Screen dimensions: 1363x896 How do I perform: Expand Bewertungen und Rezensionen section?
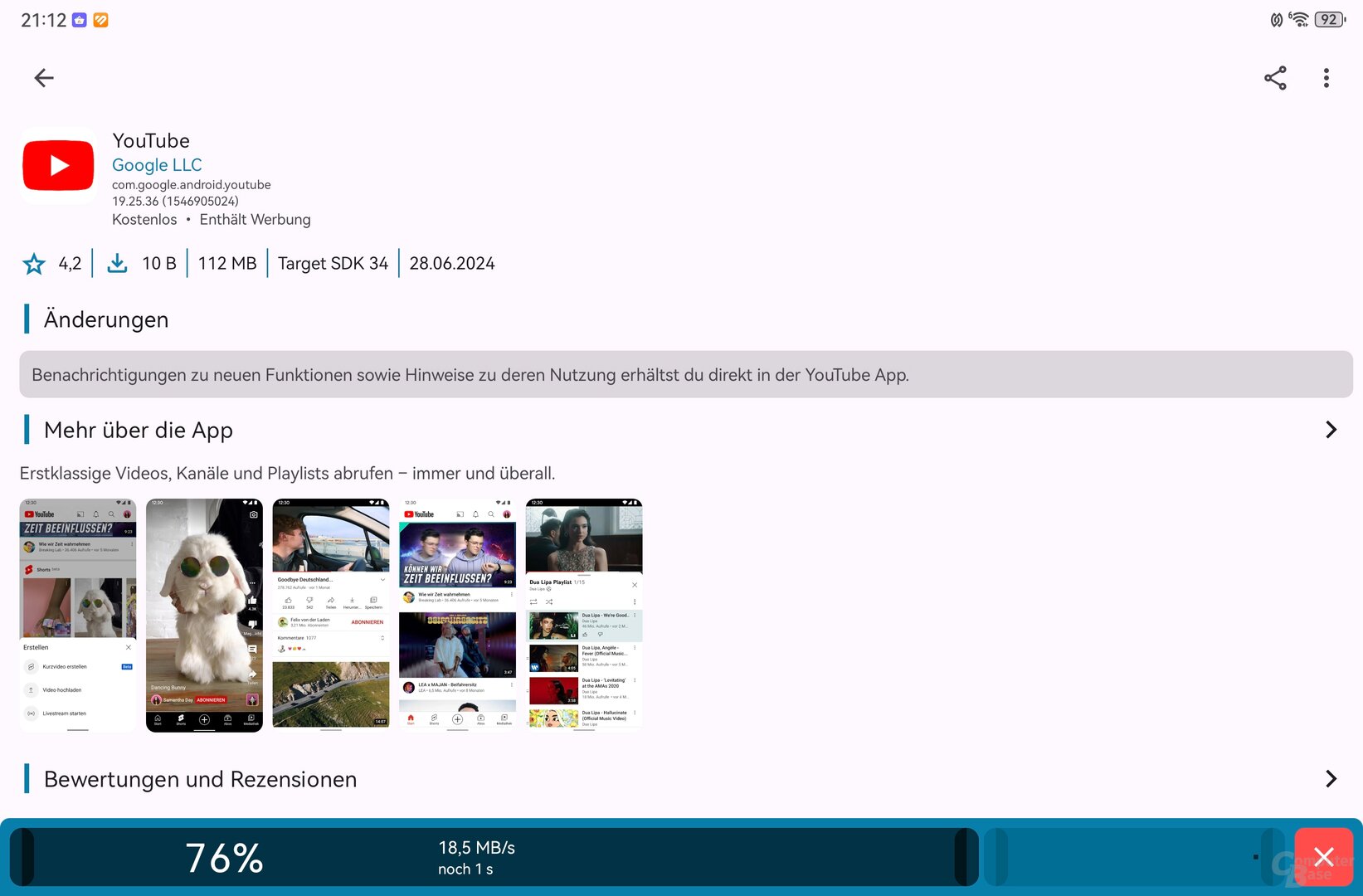(x=1331, y=779)
